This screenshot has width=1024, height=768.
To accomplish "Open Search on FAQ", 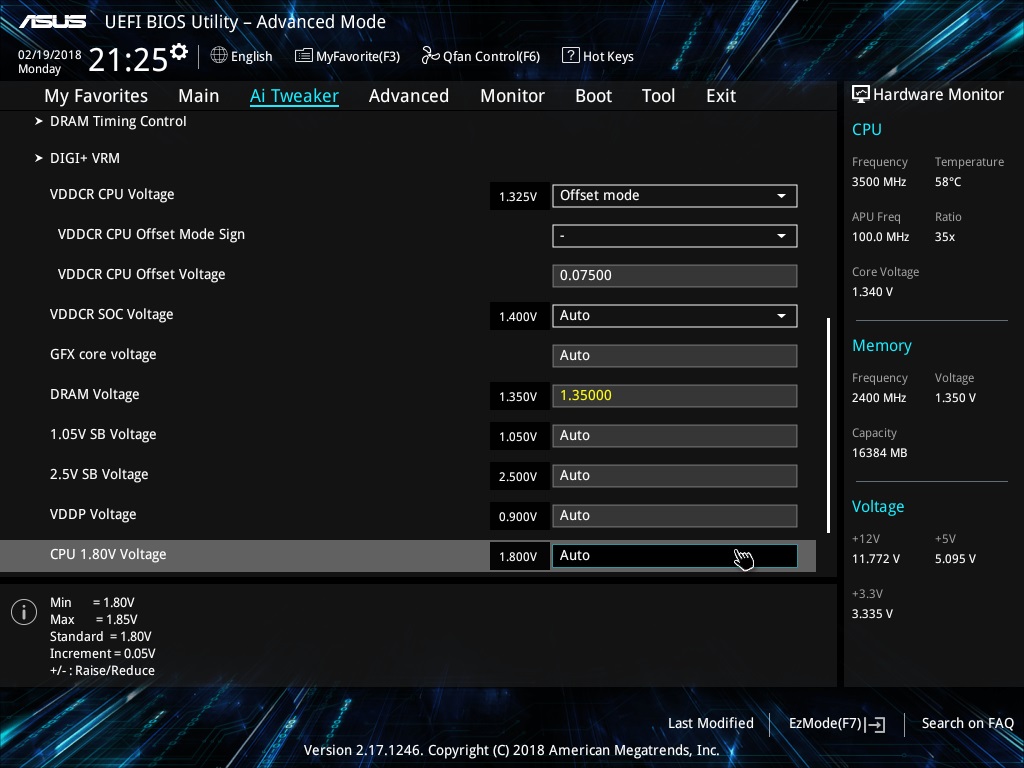I will point(967,723).
